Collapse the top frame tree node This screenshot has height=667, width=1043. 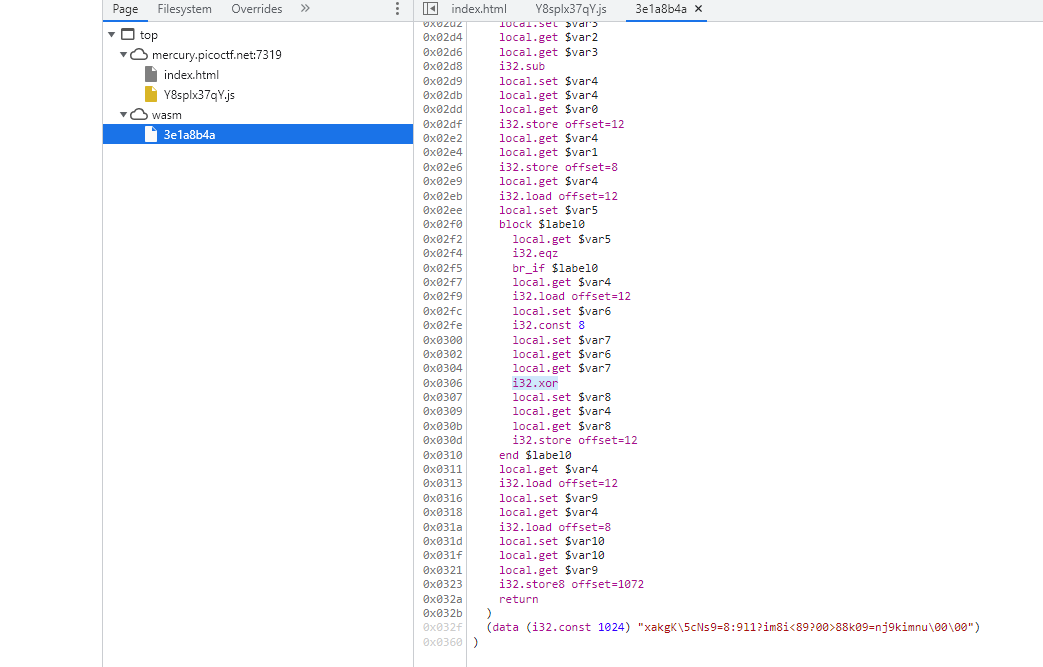pyautogui.click(x=112, y=35)
